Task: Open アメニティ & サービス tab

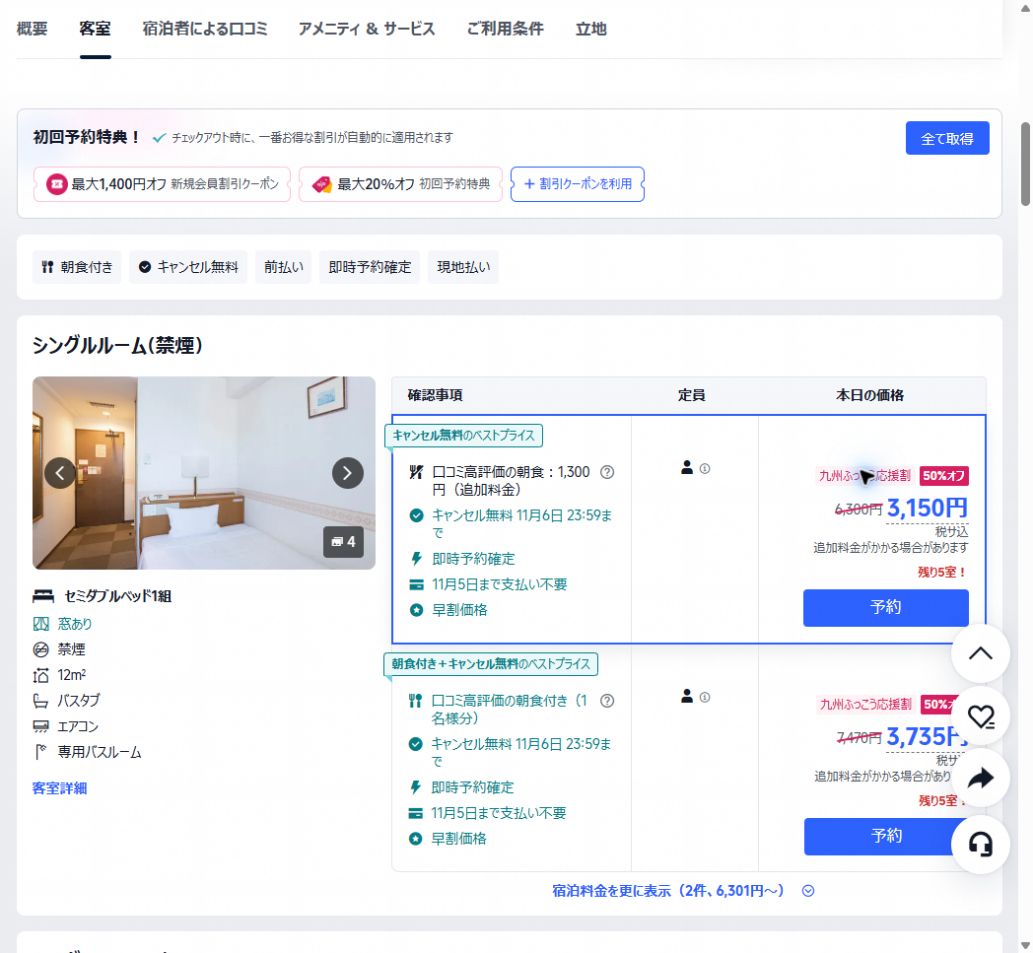Action: pyautogui.click(x=366, y=29)
